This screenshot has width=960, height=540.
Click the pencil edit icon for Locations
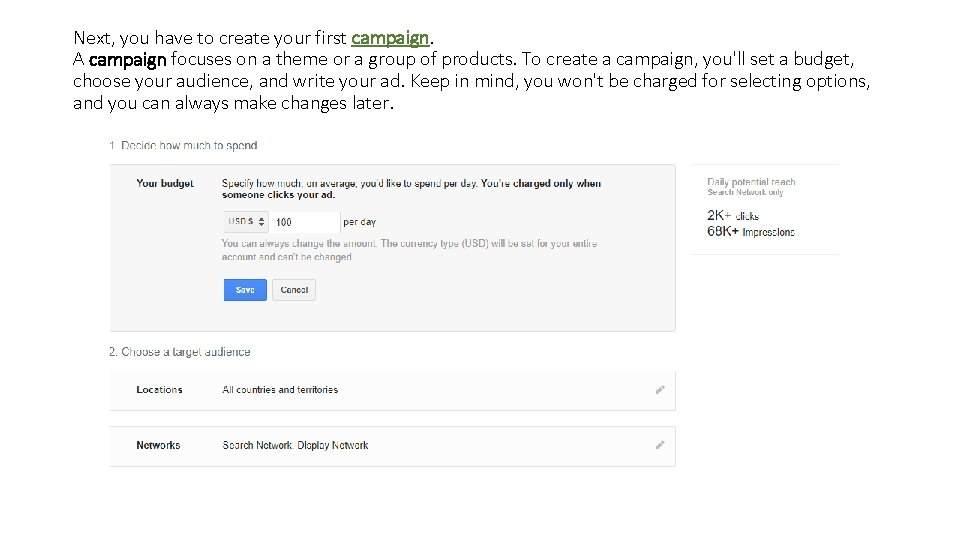coord(660,390)
